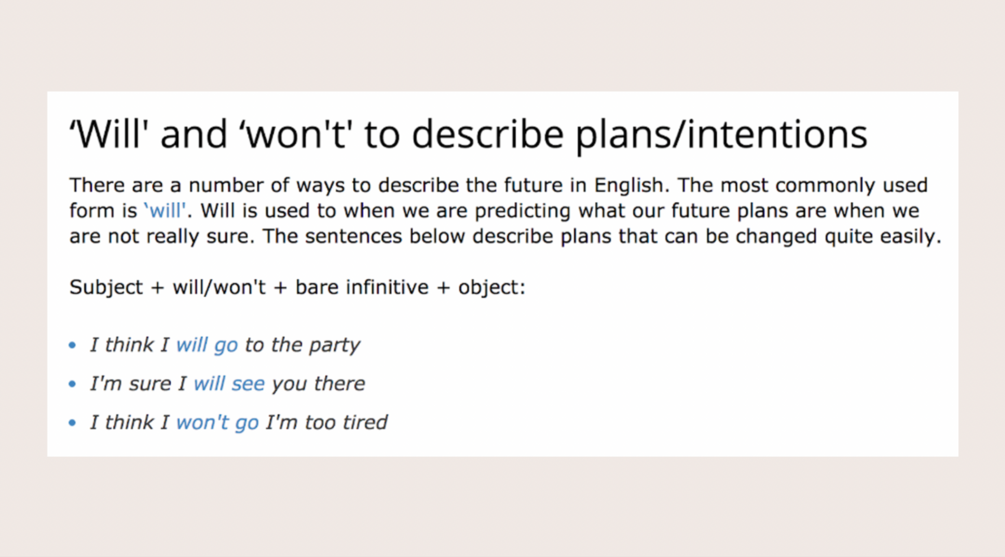Click 'I'm sure I' in second example
This screenshot has width=1005, height=557.
(138, 383)
